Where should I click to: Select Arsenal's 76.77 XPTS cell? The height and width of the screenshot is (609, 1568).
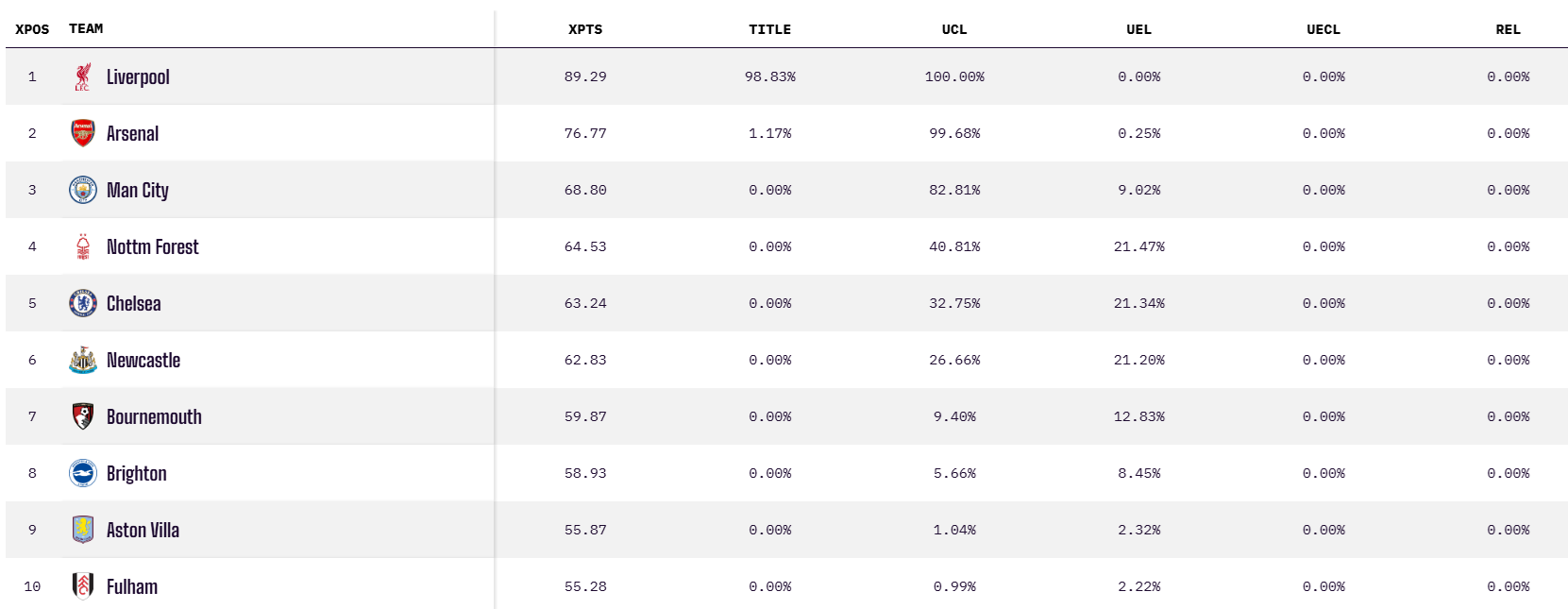click(x=585, y=133)
